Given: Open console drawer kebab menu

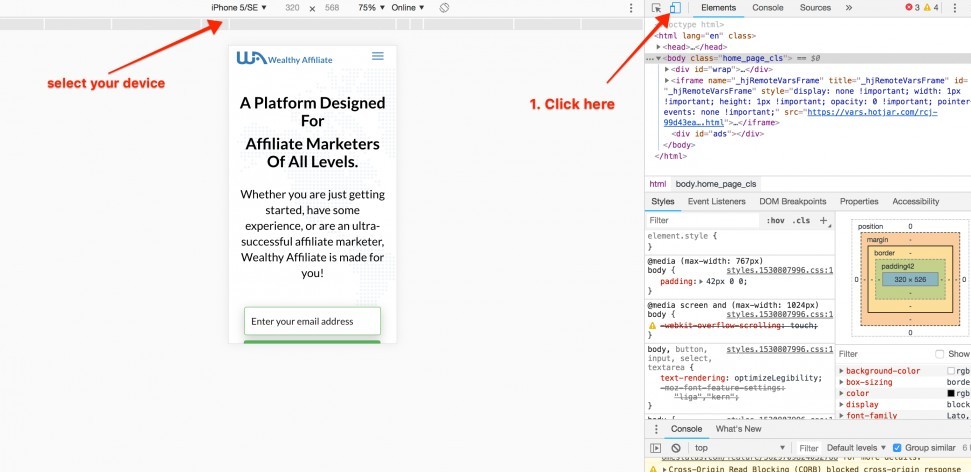Looking at the screenshot, I should coord(656,429).
